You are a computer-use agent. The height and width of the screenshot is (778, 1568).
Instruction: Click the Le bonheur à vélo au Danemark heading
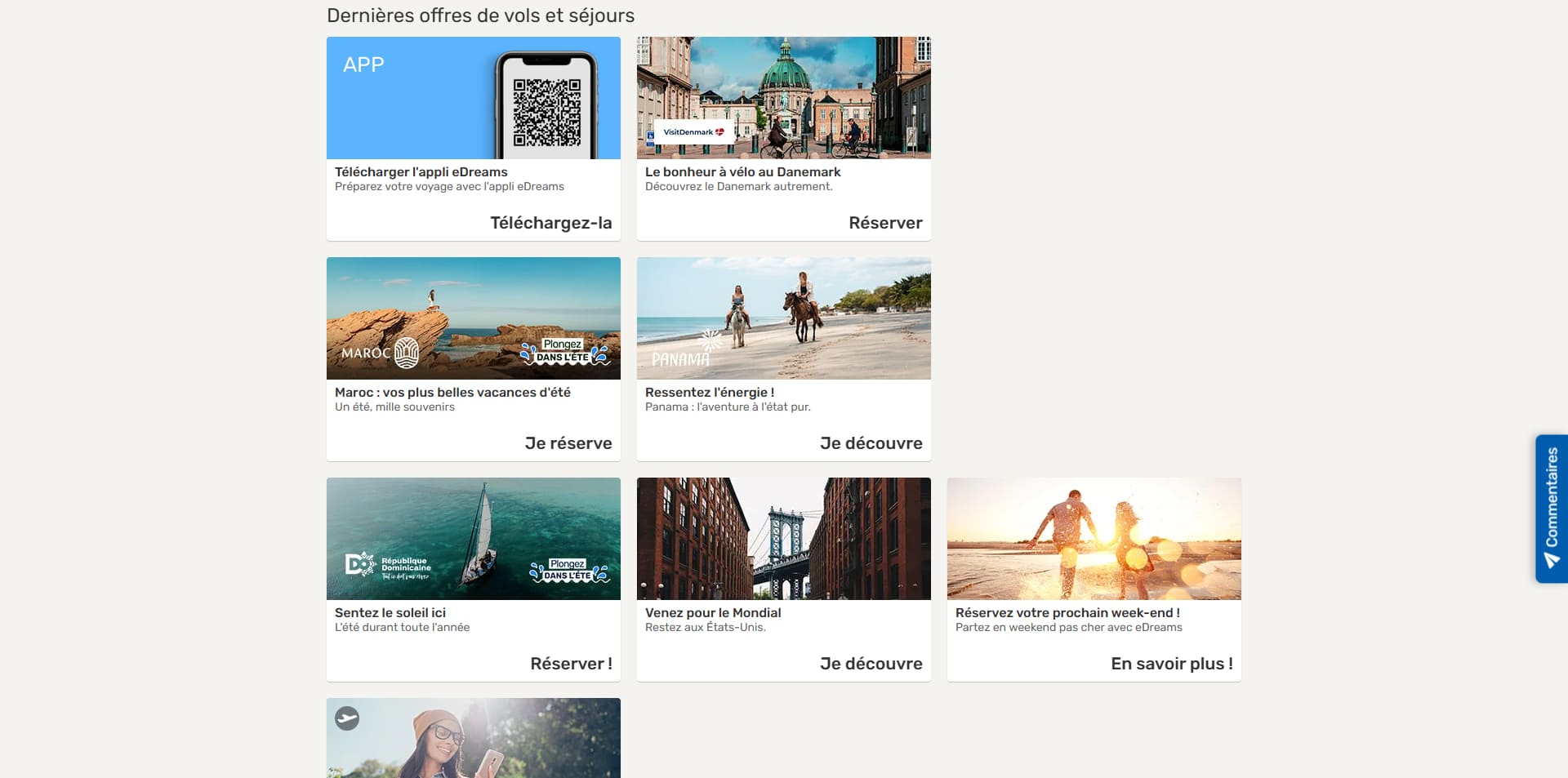point(743,172)
